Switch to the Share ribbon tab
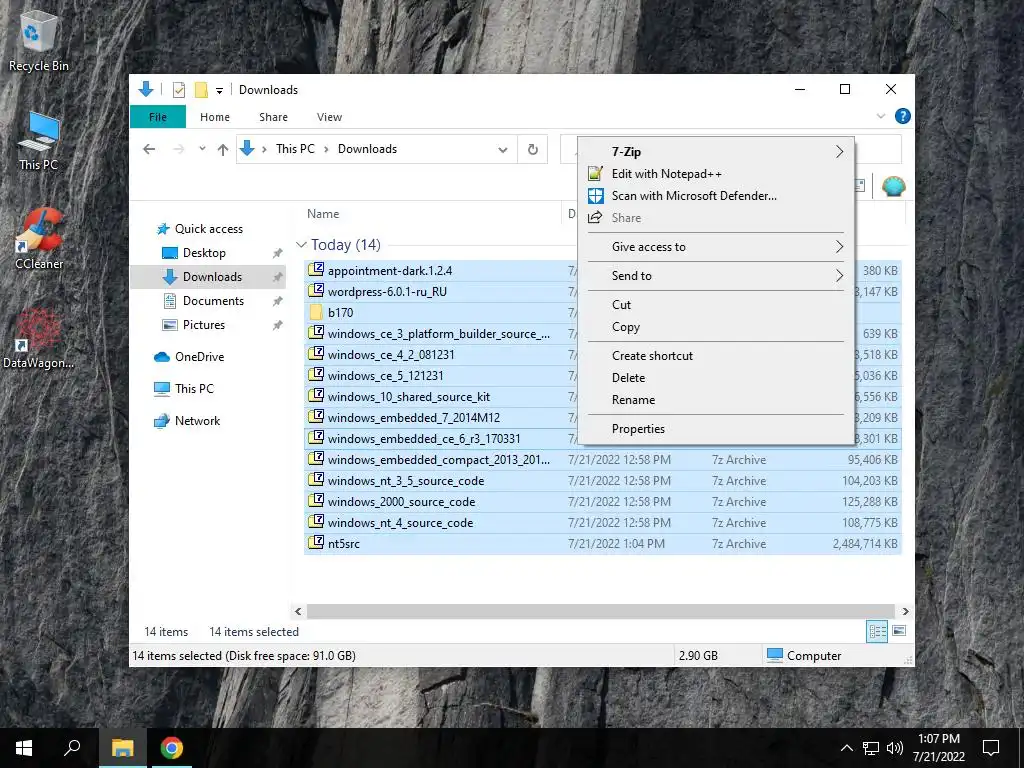This screenshot has width=1024, height=768. click(x=273, y=117)
